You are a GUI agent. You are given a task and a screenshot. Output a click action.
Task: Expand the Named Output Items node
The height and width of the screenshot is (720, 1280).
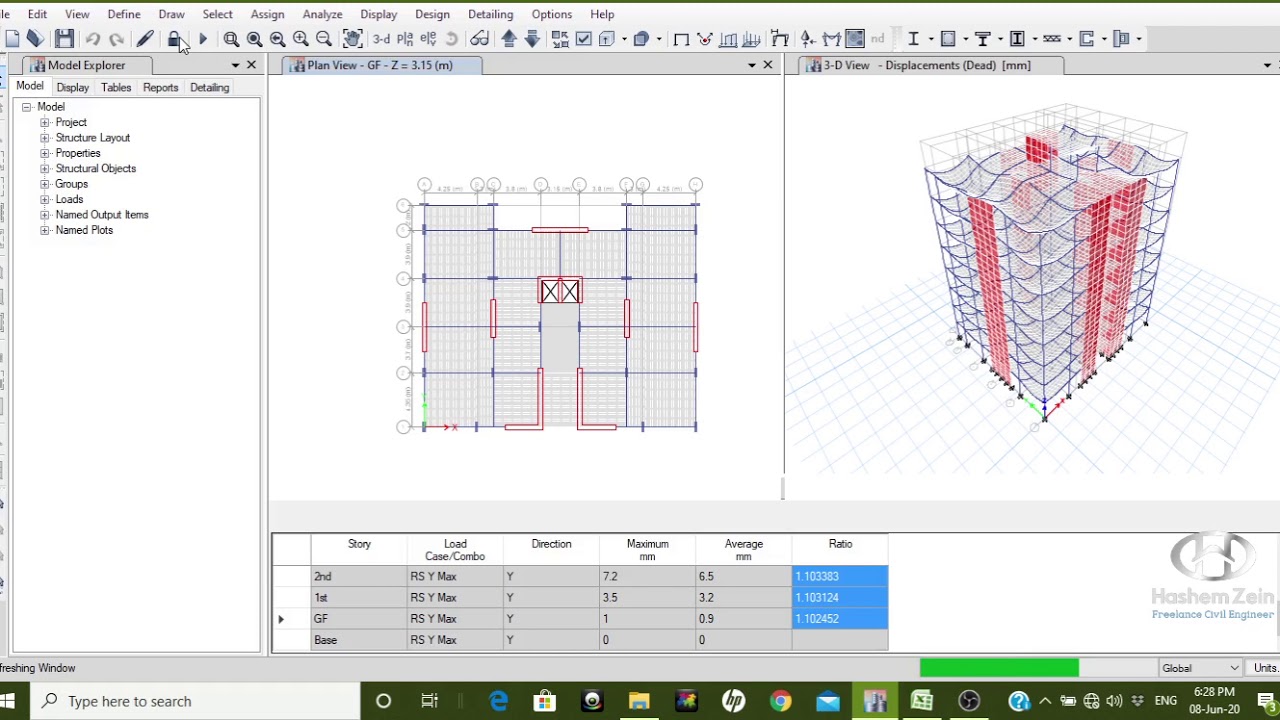click(x=45, y=215)
